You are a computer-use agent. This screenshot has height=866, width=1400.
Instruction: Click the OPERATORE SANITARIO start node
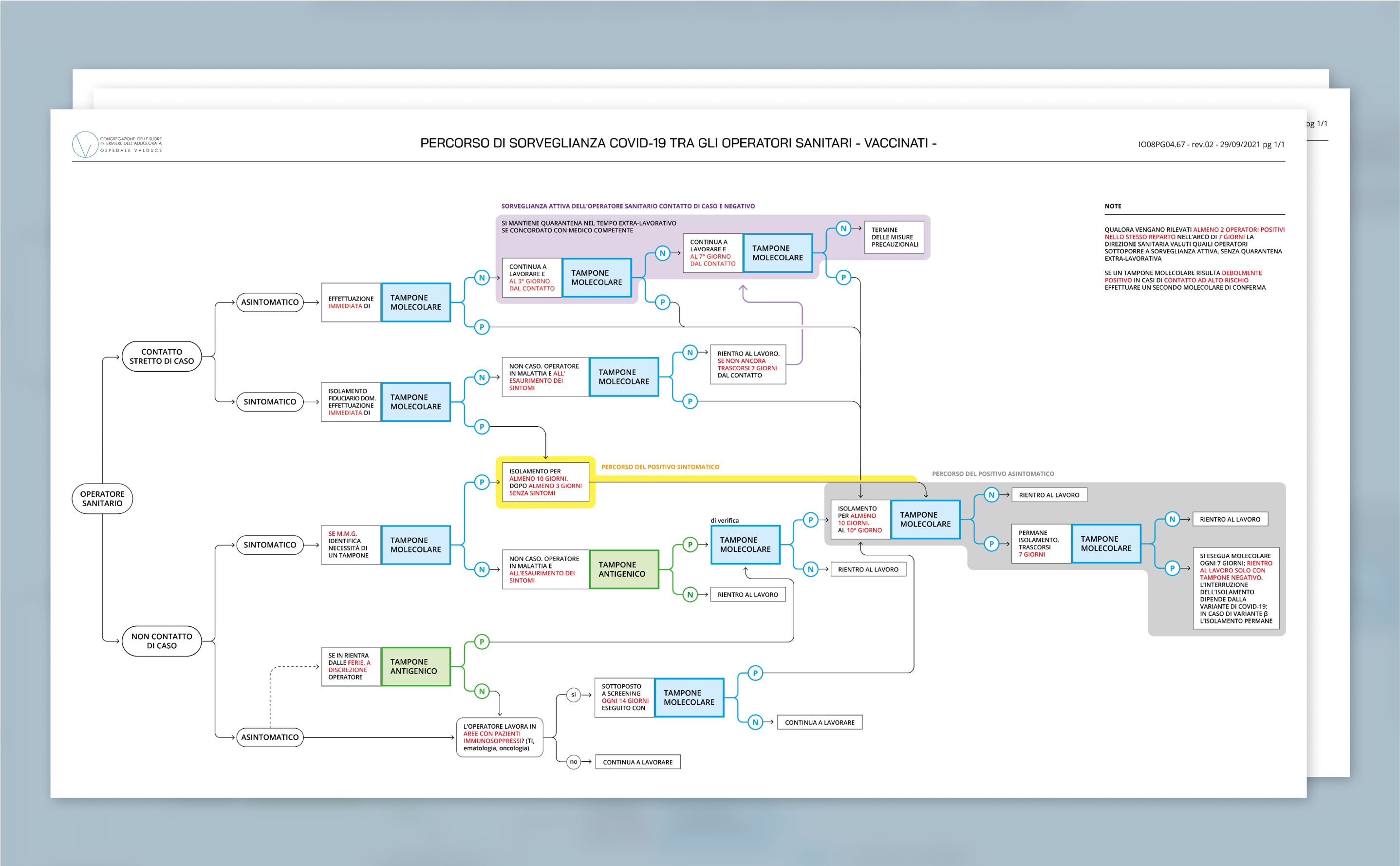pyautogui.click(x=102, y=498)
